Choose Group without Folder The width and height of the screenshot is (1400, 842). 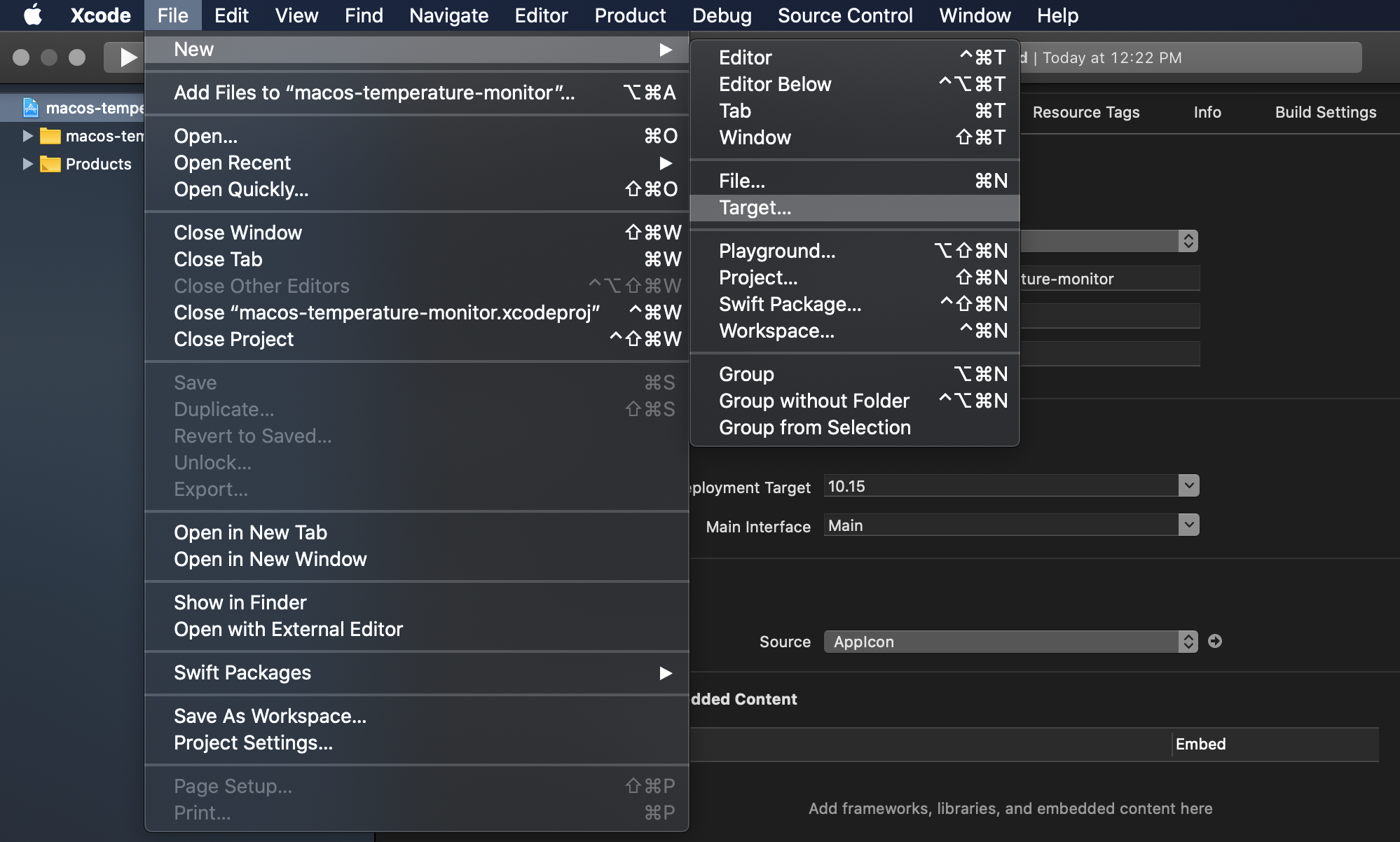(854, 401)
